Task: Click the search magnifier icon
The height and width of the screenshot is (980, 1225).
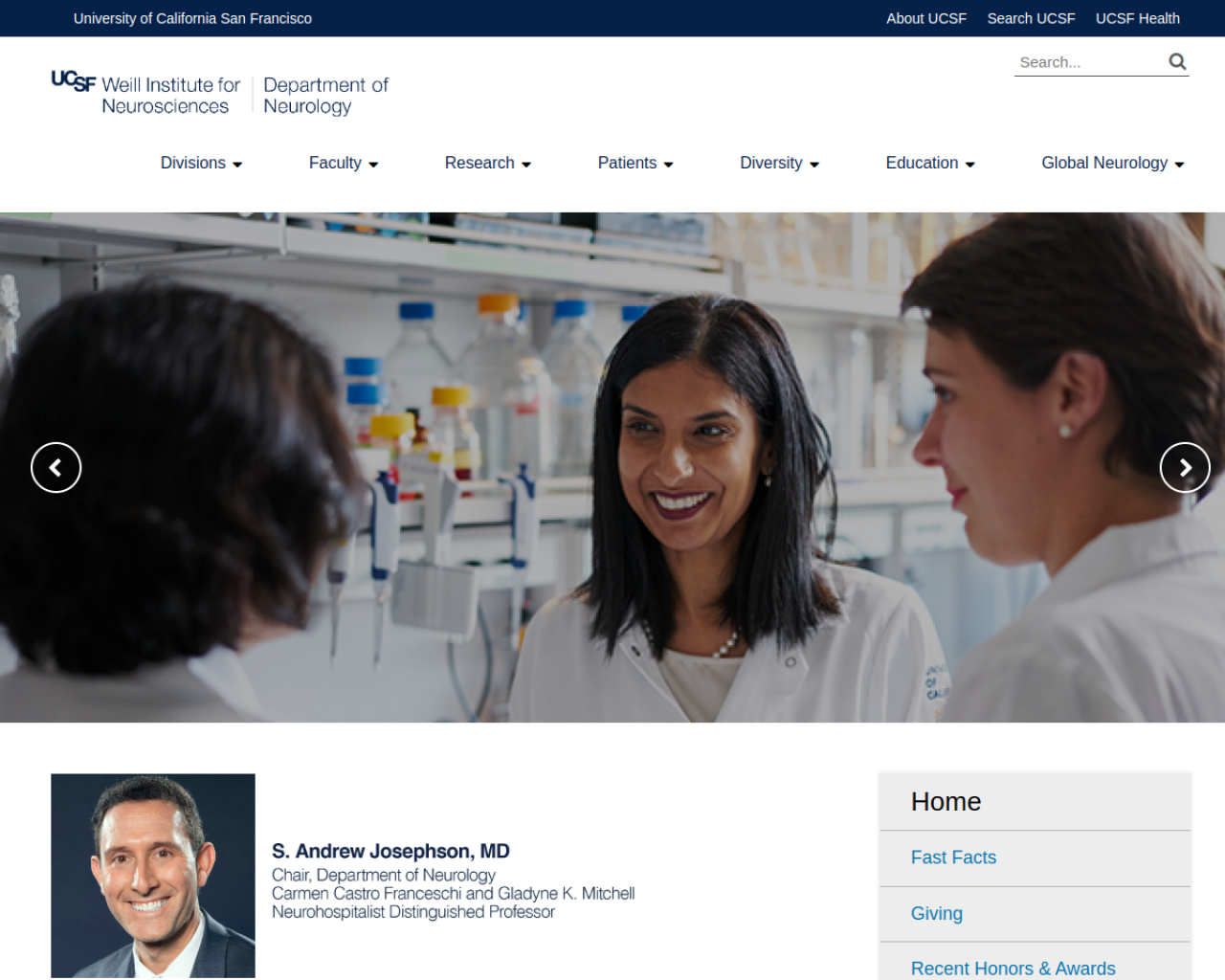Action: click(1177, 62)
